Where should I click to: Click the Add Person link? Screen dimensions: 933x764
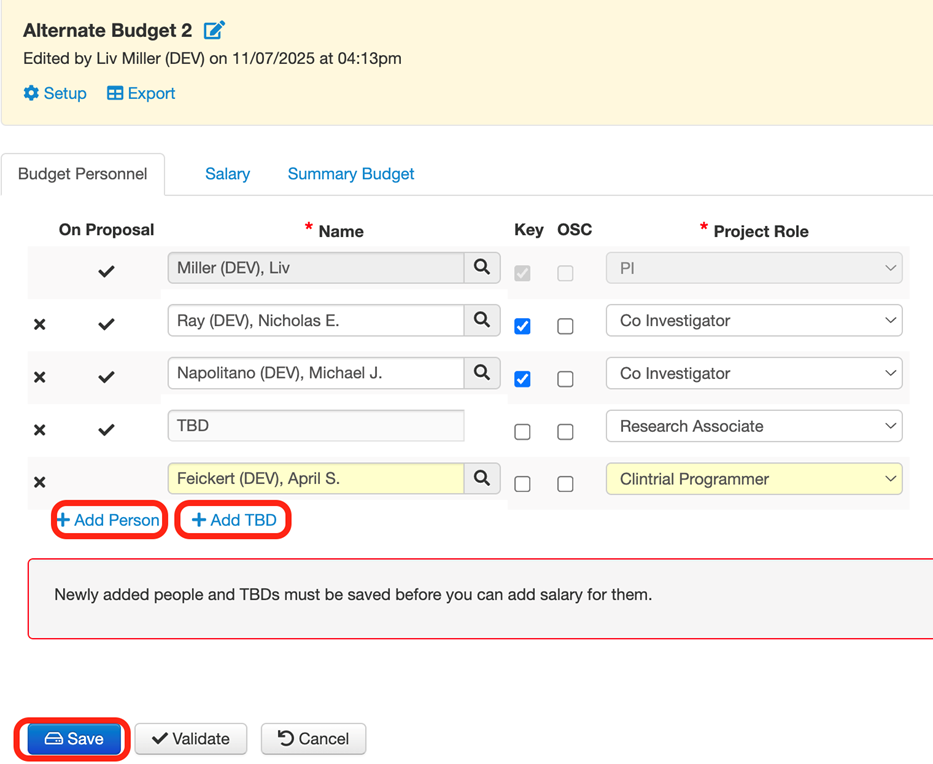108,520
